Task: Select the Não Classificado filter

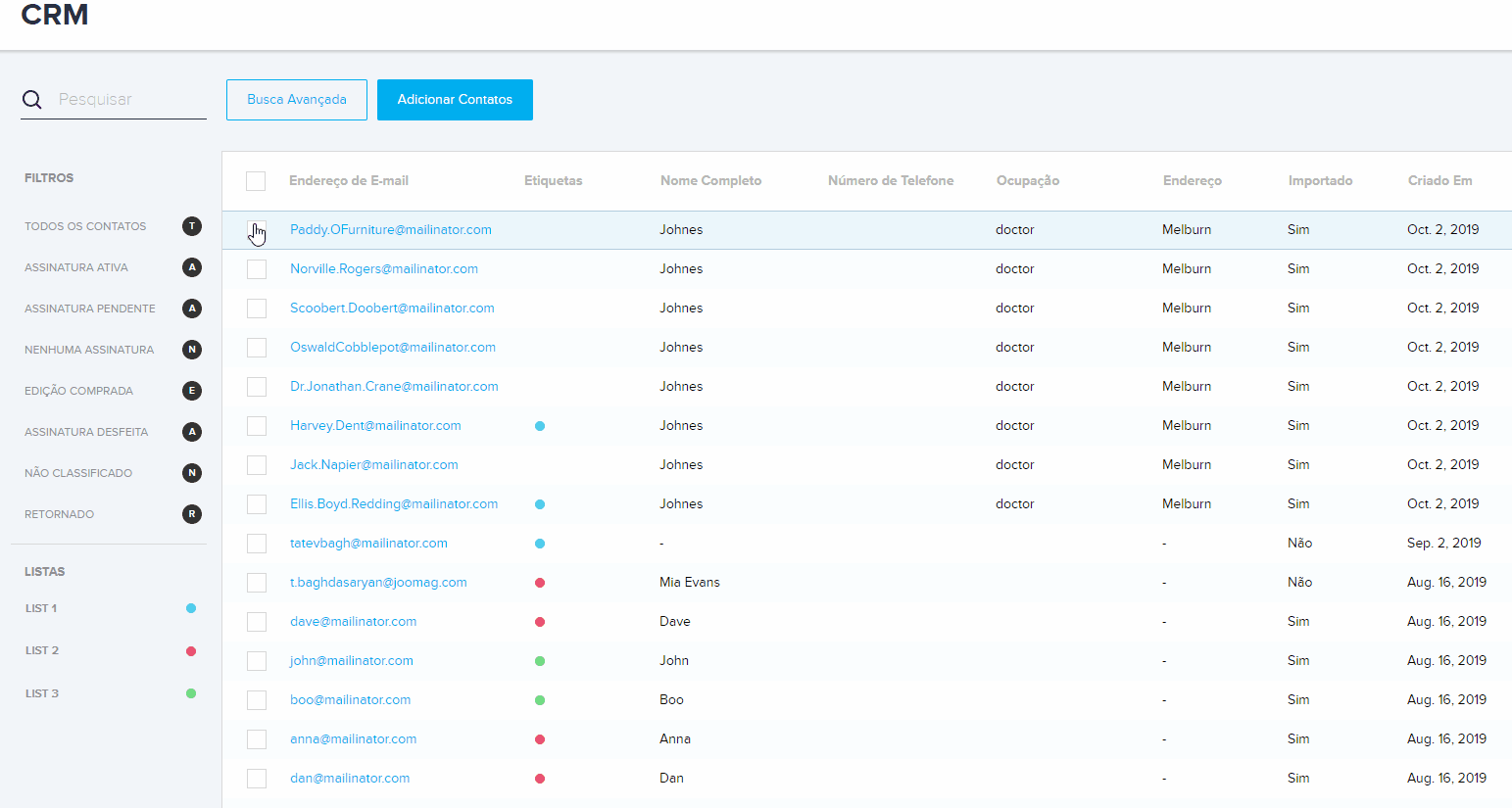Action: (78, 473)
